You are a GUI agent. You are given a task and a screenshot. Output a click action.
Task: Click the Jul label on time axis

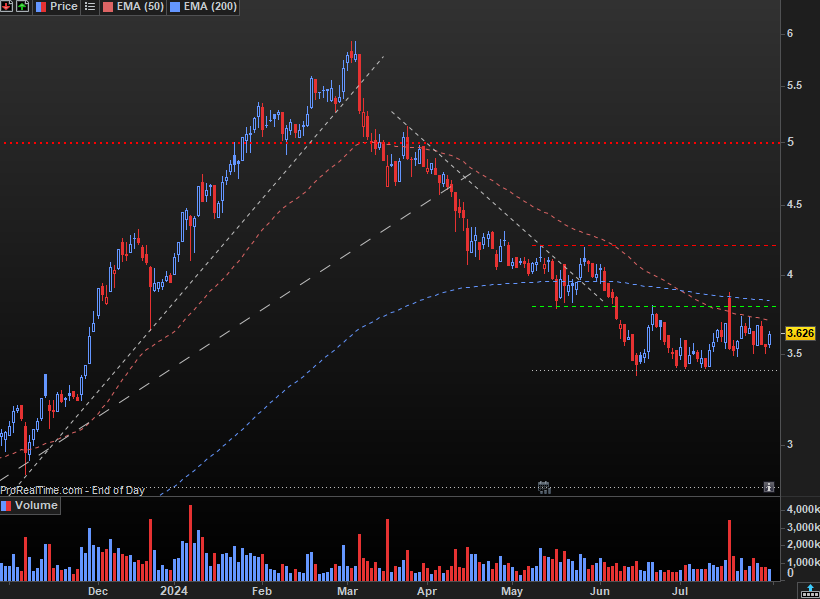(680, 591)
